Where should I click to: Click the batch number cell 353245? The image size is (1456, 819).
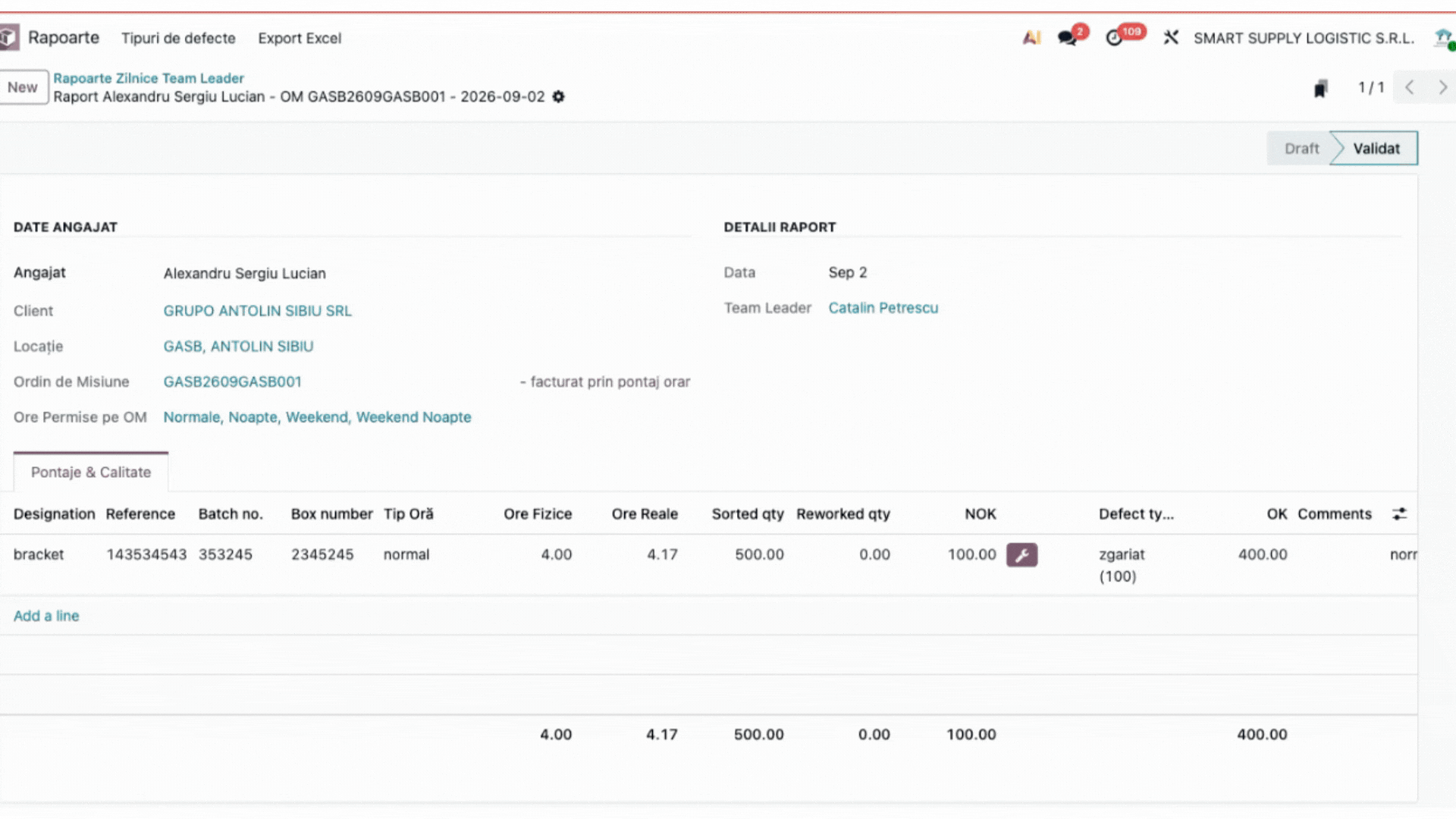pos(225,555)
